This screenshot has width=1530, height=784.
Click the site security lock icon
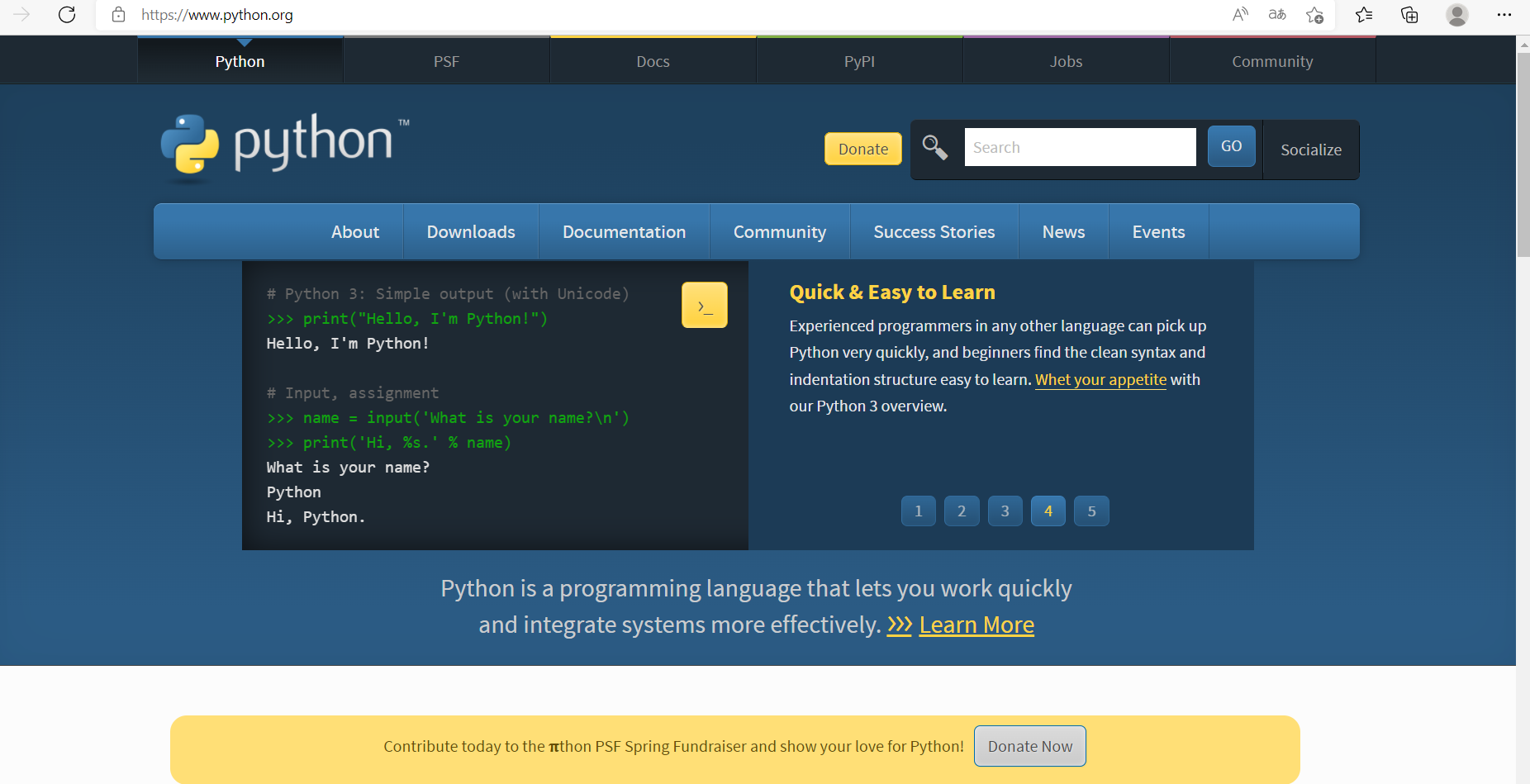point(118,15)
